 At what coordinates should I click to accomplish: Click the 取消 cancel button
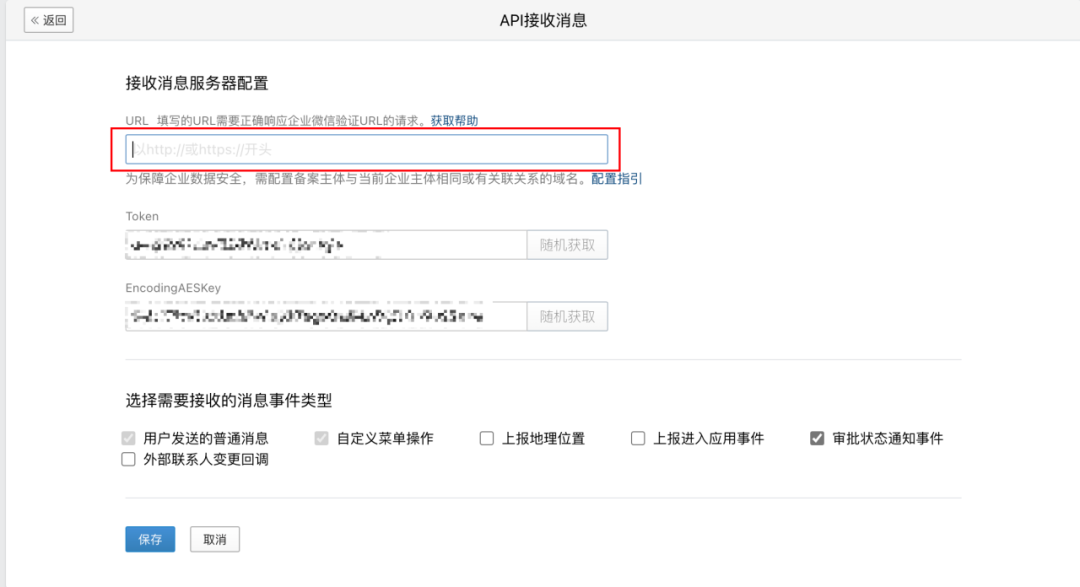tap(214, 539)
